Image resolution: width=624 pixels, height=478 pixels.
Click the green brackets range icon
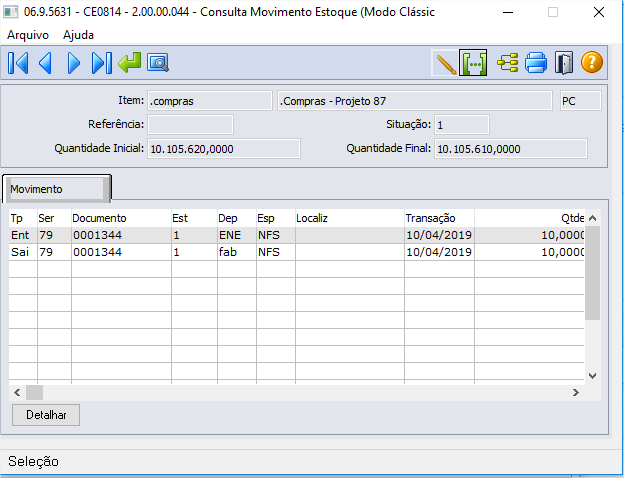(x=473, y=63)
